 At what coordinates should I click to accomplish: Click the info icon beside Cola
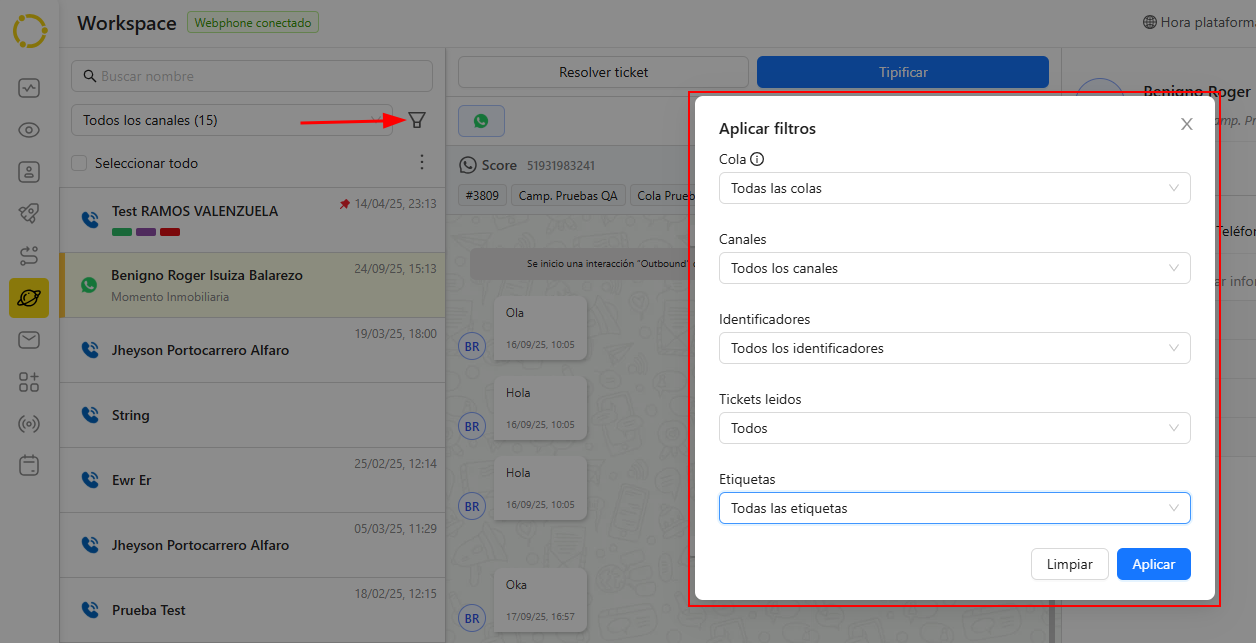(x=757, y=159)
